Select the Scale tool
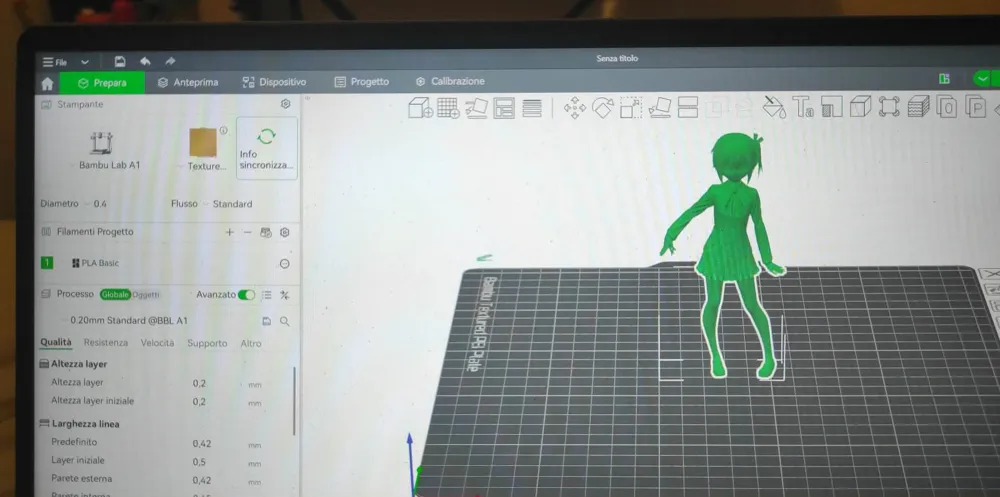This screenshot has width=1000, height=497. [631, 108]
